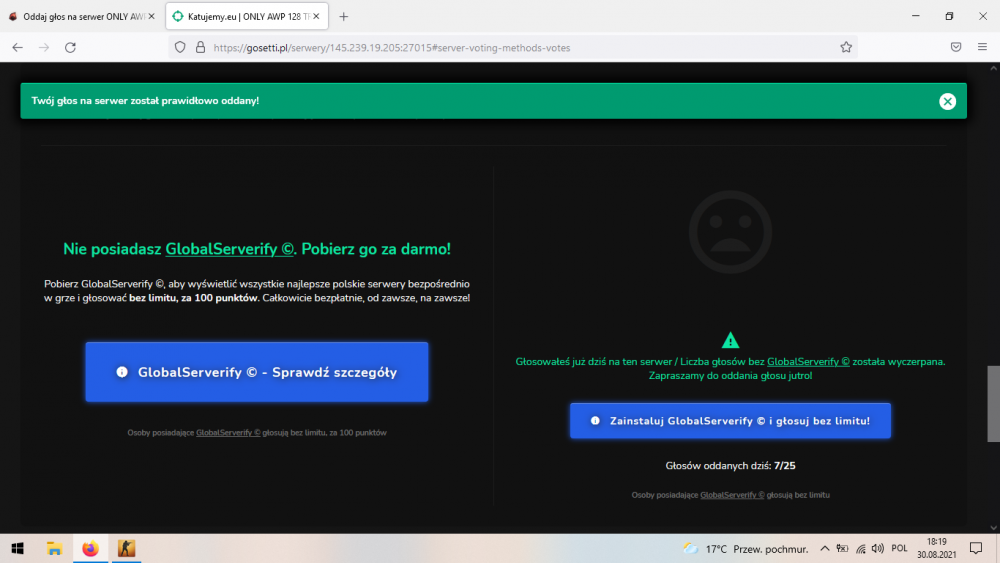Click the 'Zapraszamy do oddania głosu jutro!' text

[730, 376]
